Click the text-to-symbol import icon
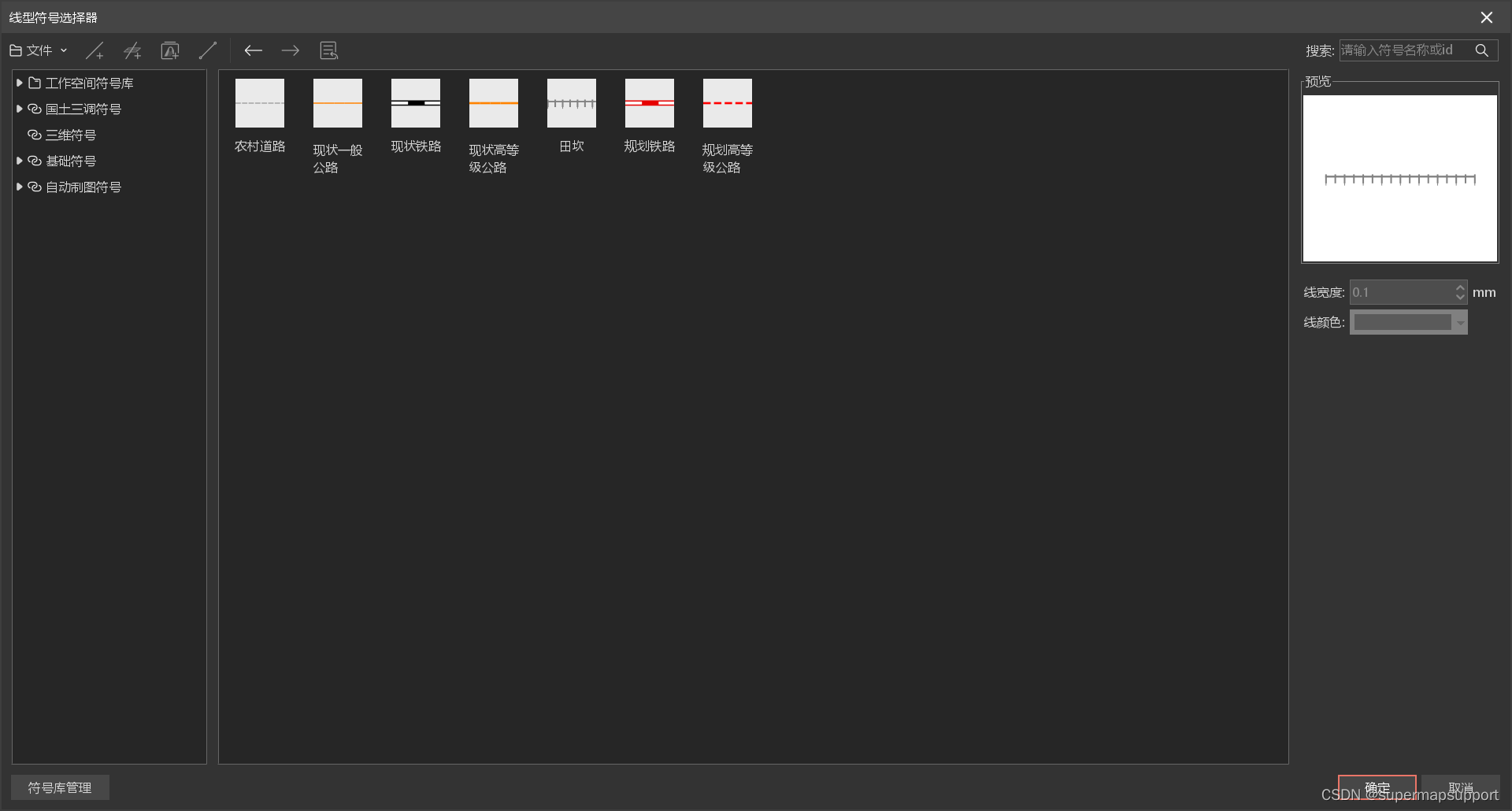 click(170, 51)
